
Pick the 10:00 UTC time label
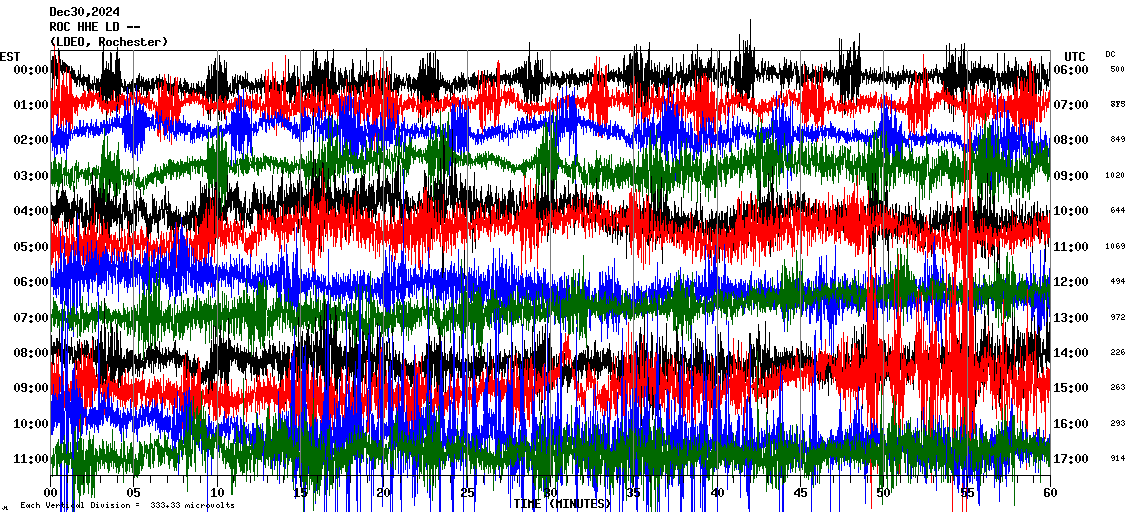pos(1070,211)
